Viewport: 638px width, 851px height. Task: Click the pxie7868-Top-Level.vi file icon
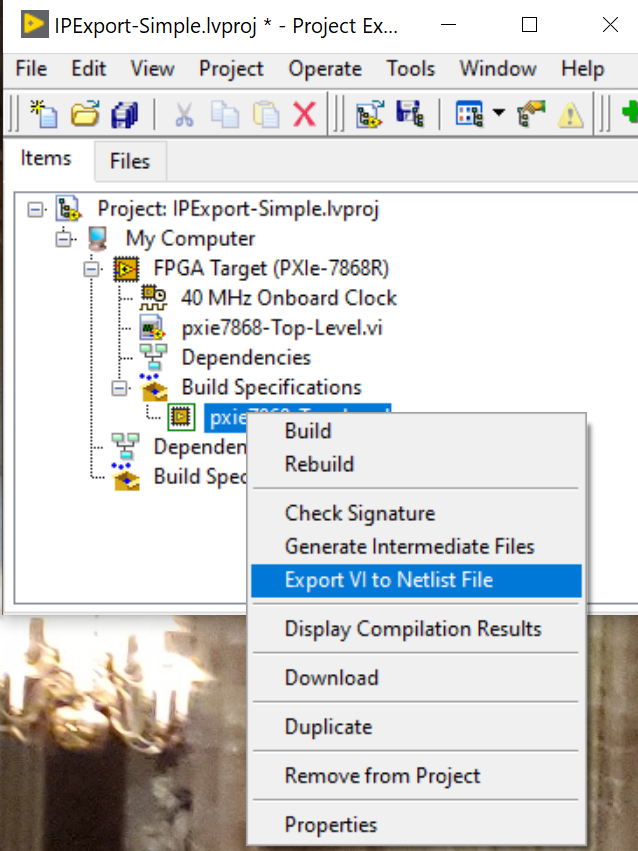152,328
